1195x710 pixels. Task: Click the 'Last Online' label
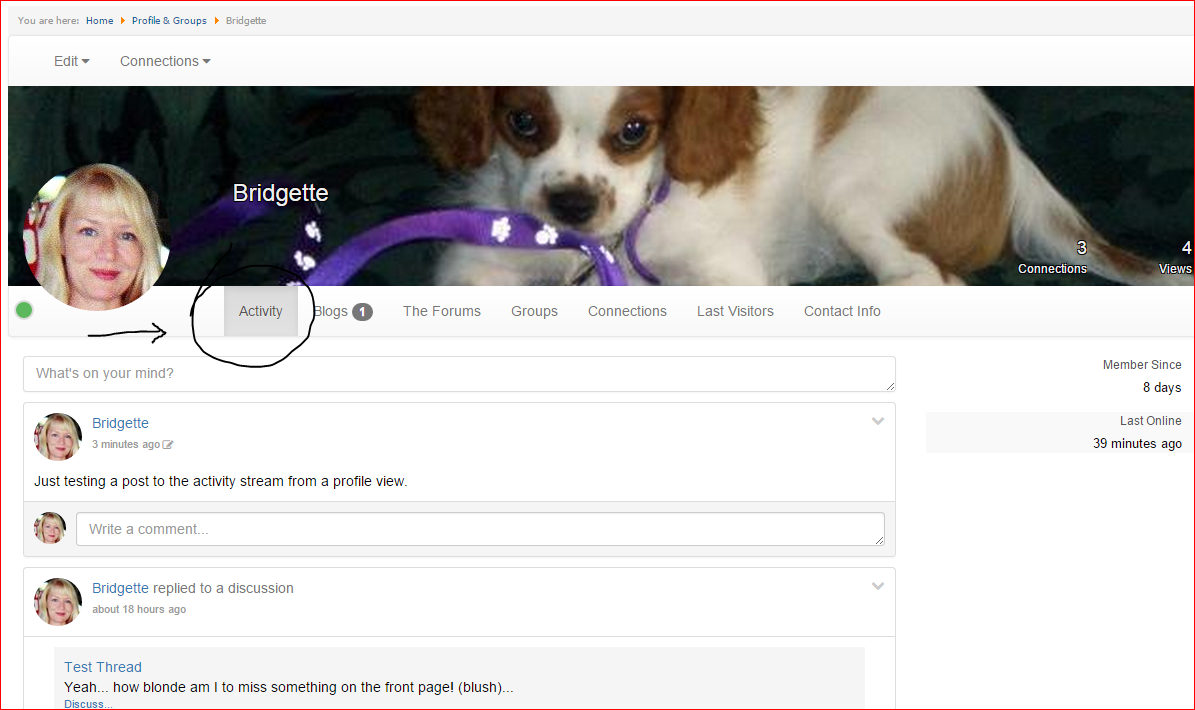tap(1151, 421)
